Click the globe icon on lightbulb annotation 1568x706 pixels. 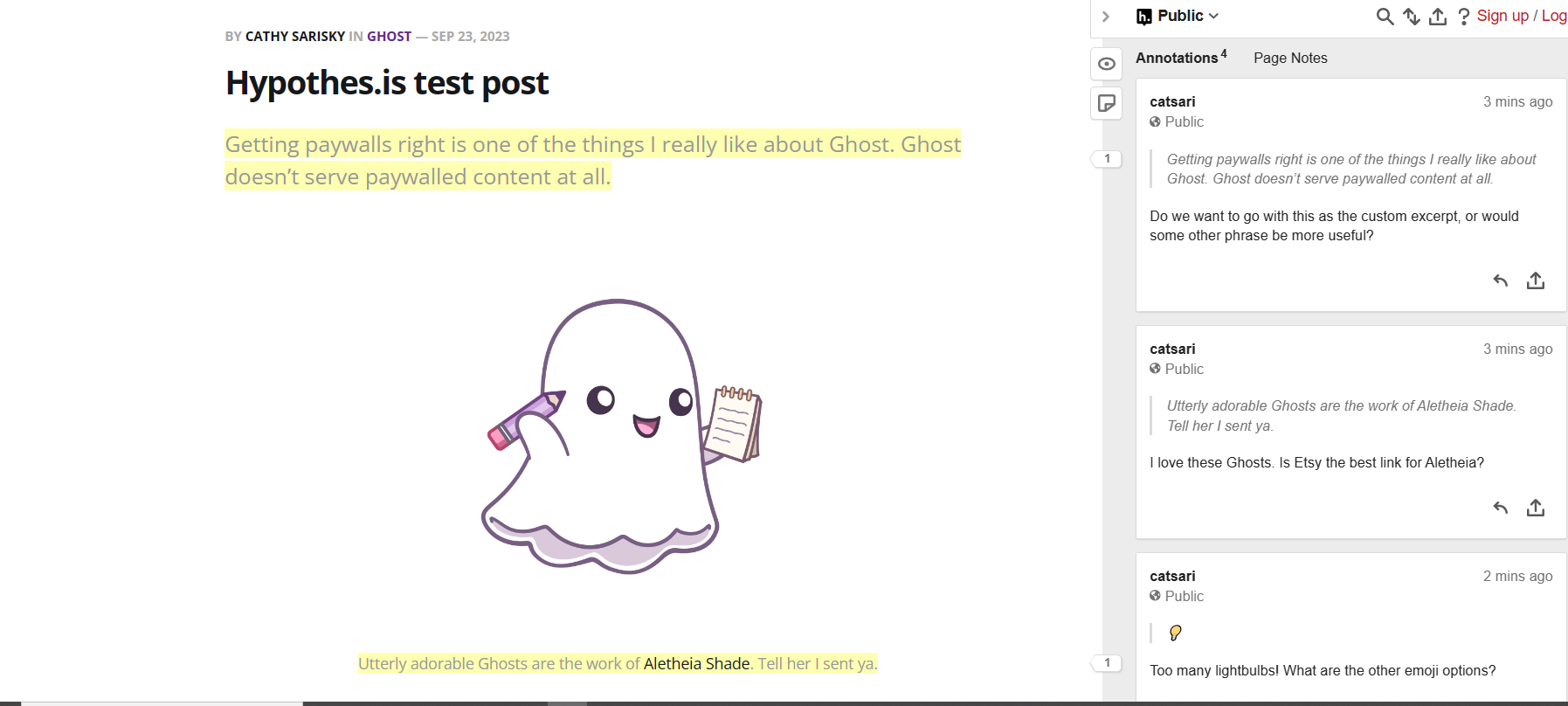[x=1156, y=596]
